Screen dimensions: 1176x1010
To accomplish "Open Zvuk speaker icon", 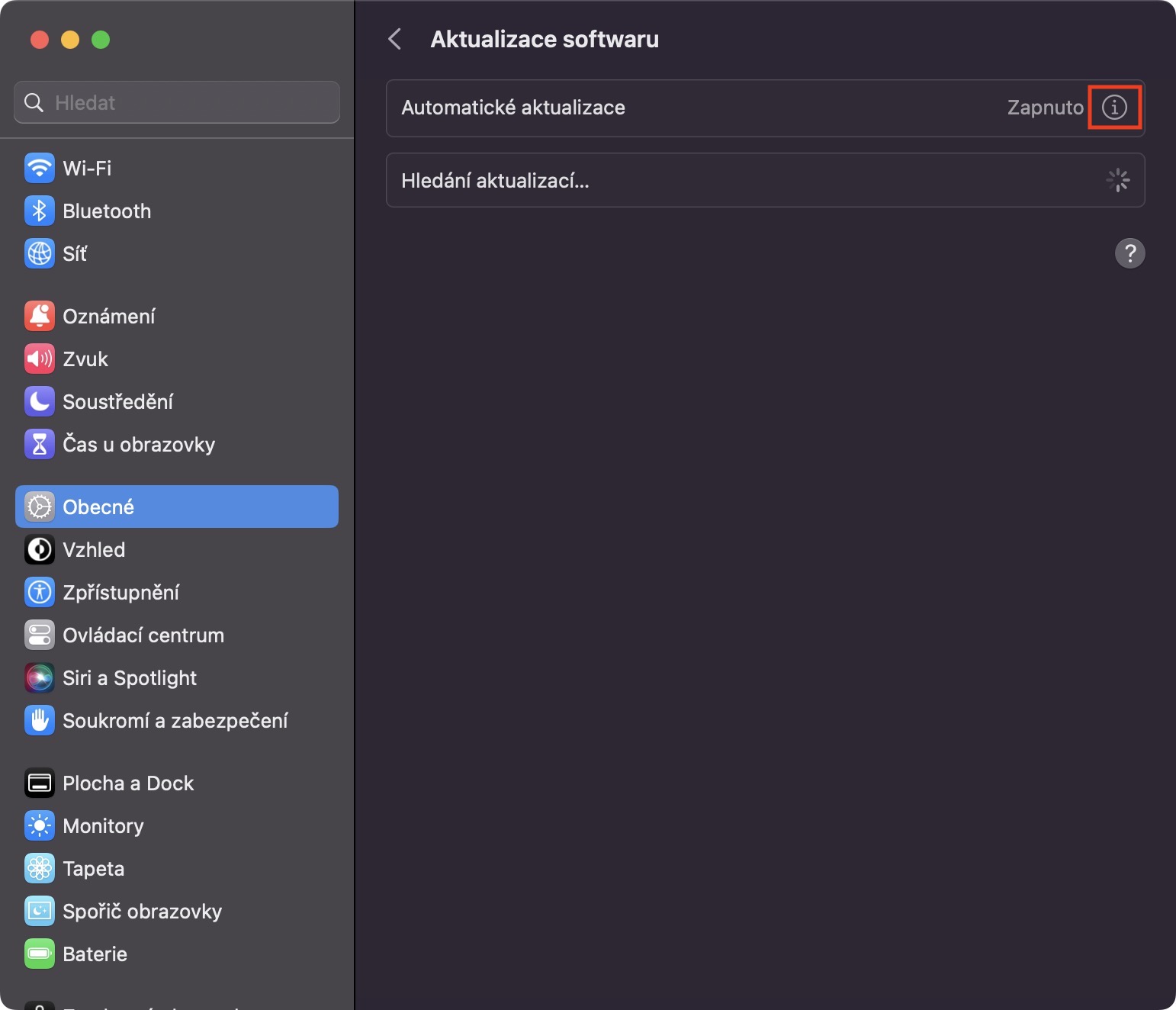I will [x=39, y=359].
